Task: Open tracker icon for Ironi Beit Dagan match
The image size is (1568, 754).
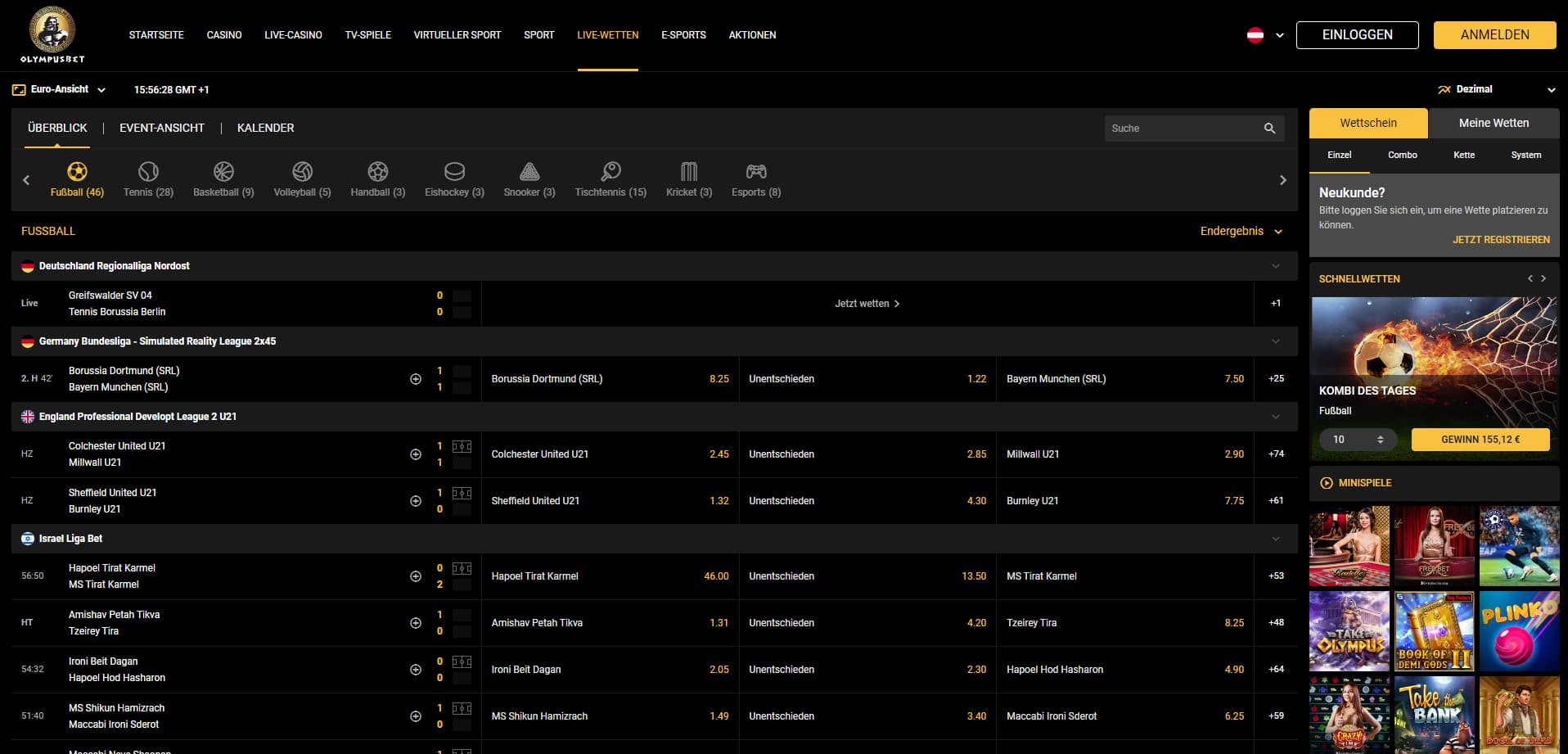Action: pyautogui.click(x=416, y=670)
